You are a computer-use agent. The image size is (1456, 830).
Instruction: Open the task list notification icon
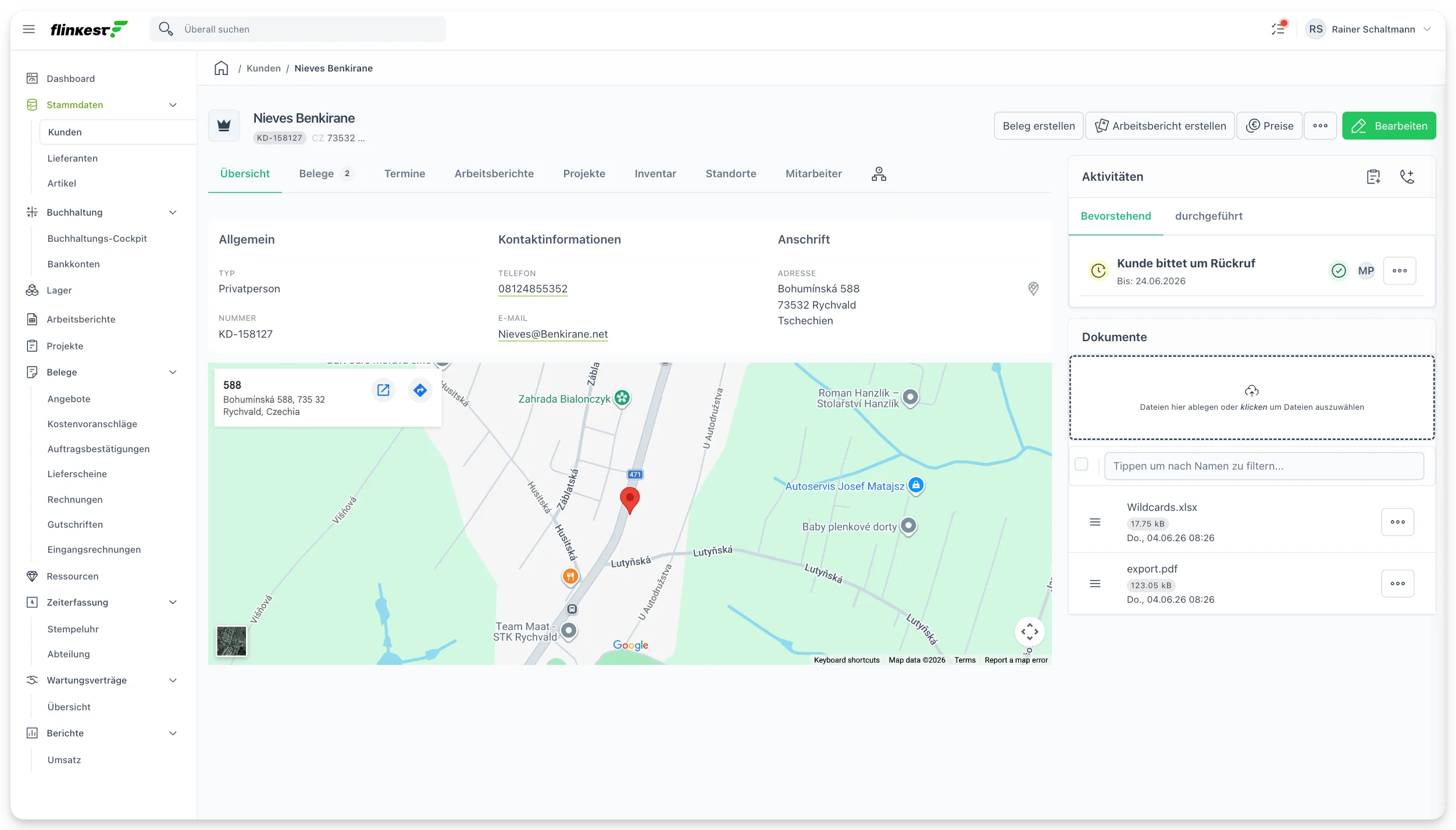(x=1278, y=28)
